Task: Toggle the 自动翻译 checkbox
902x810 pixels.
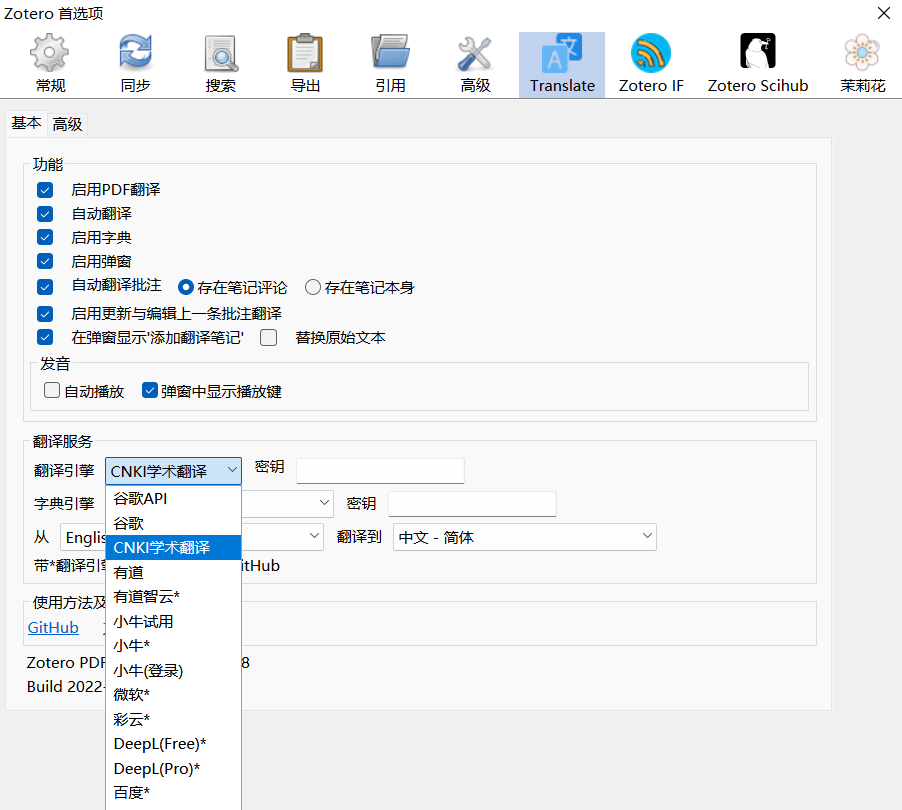Action: pos(45,214)
